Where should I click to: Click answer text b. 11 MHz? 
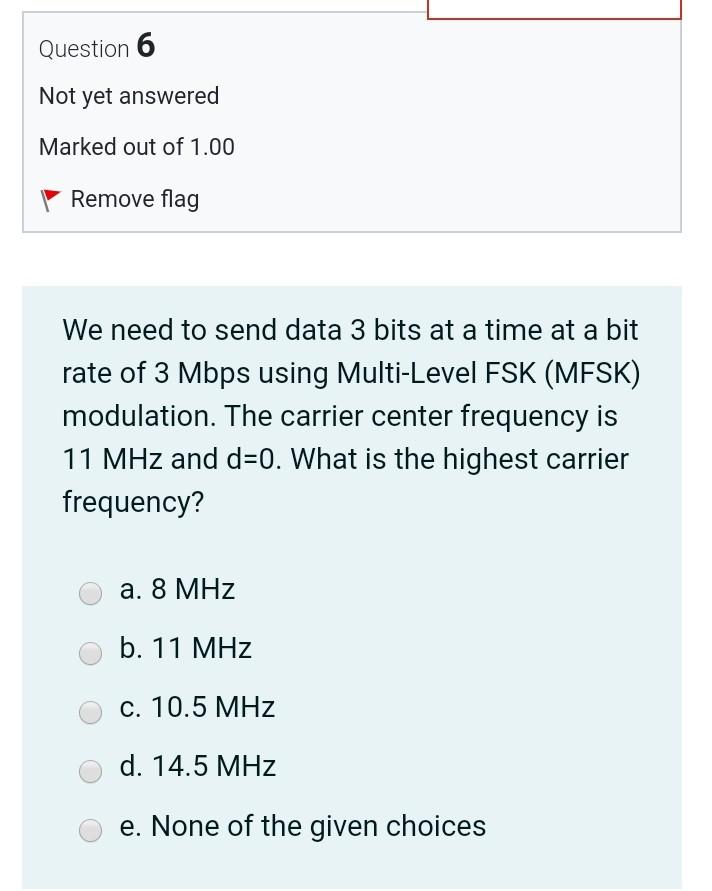185,648
